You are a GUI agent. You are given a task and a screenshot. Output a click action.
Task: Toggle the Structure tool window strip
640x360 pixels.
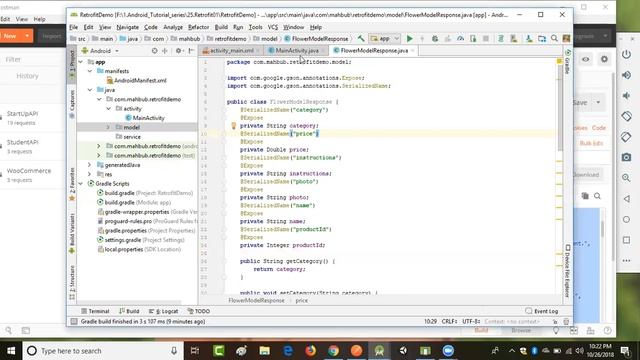pos(72,282)
